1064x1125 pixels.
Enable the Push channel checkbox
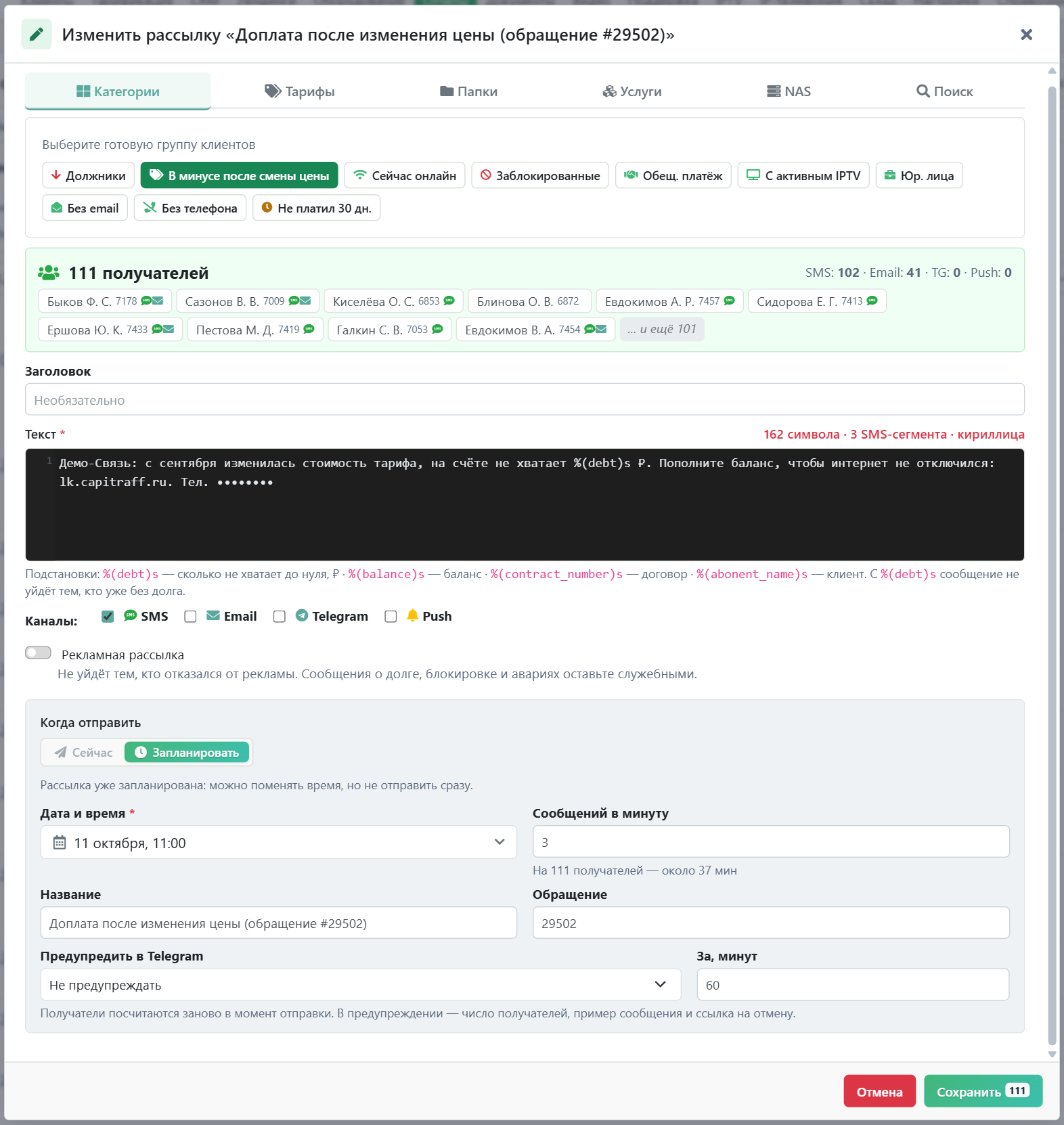[x=391, y=616]
